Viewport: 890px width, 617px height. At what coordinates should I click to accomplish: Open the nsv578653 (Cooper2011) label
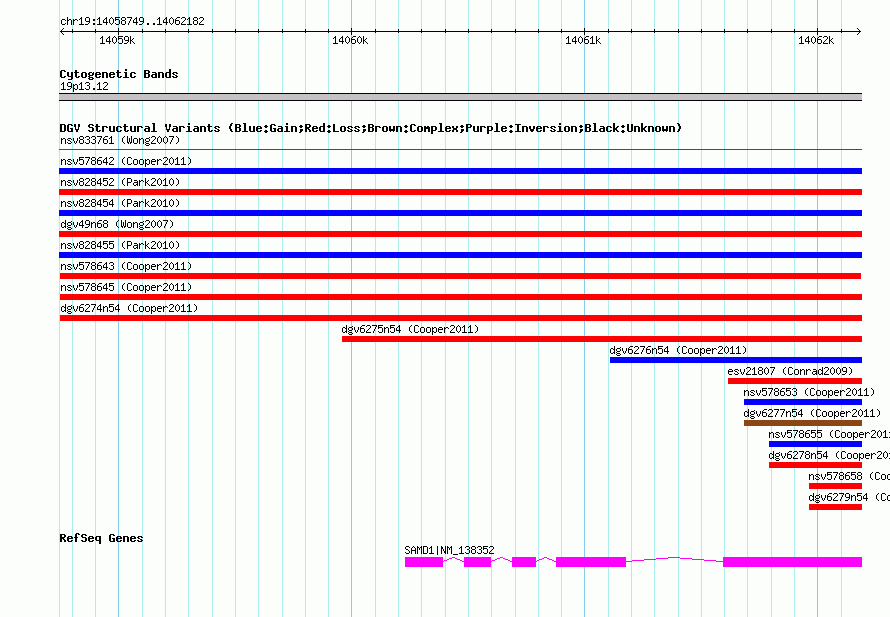coord(809,392)
